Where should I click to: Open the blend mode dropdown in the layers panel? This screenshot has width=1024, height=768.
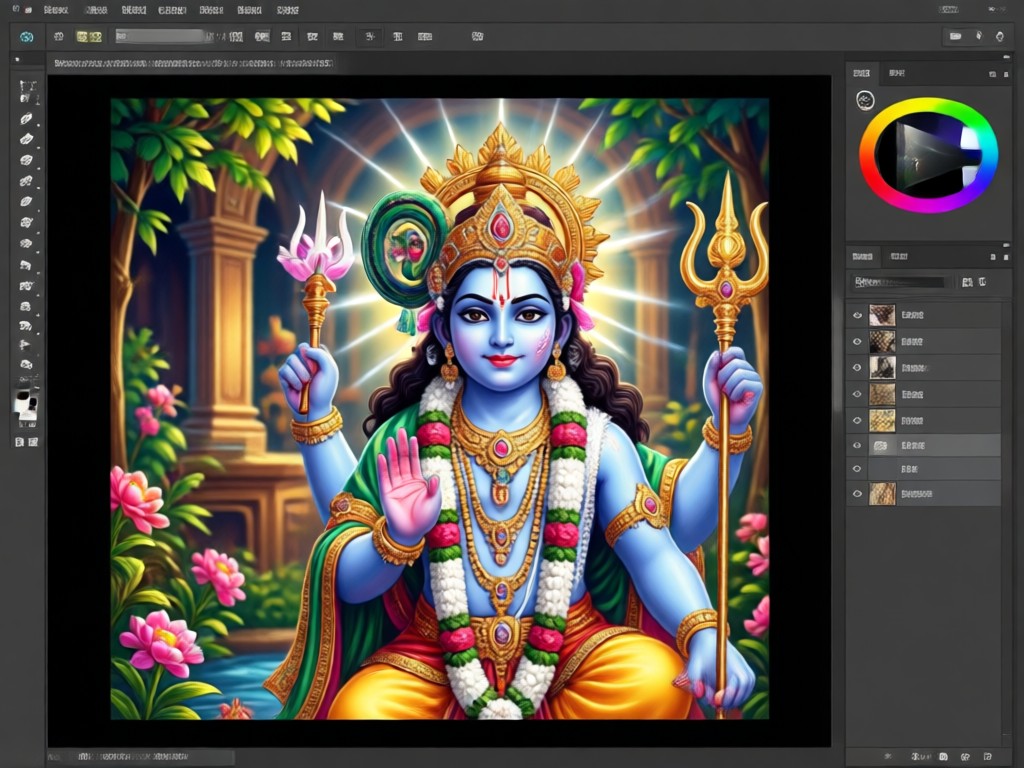900,282
